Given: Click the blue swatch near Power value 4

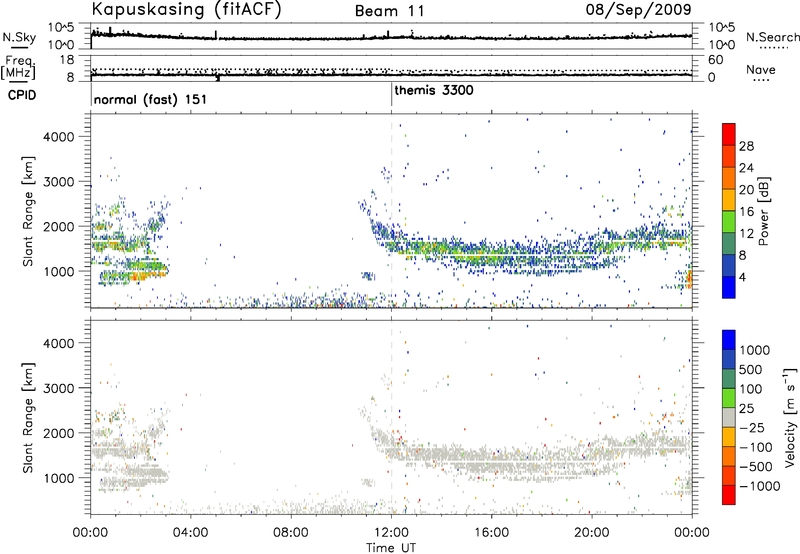Looking at the screenshot, I should pos(729,287).
